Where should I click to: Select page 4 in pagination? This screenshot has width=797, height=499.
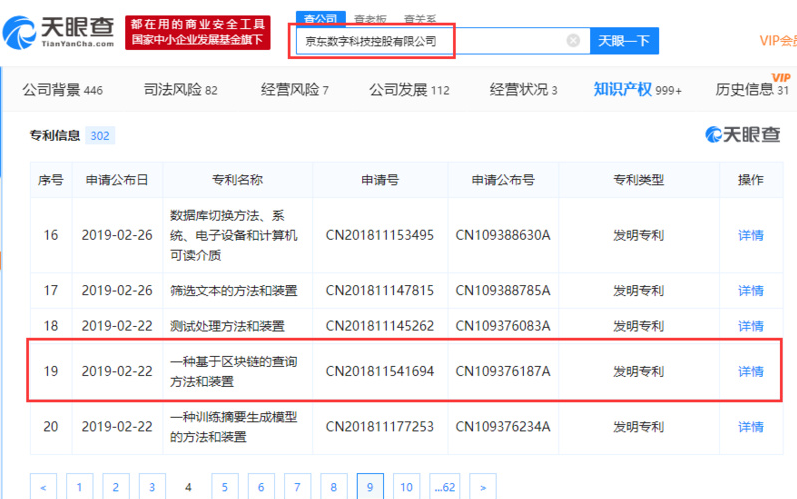(188, 487)
